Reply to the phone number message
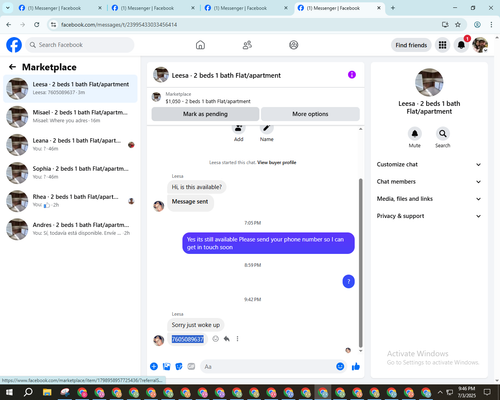 pos(227,339)
